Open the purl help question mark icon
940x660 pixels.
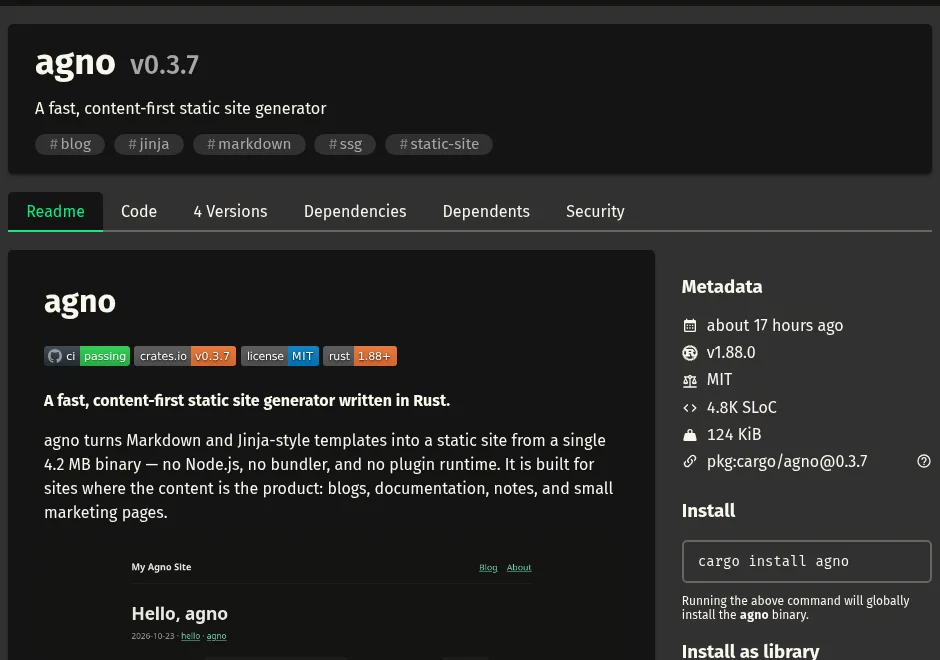(924, 461)
